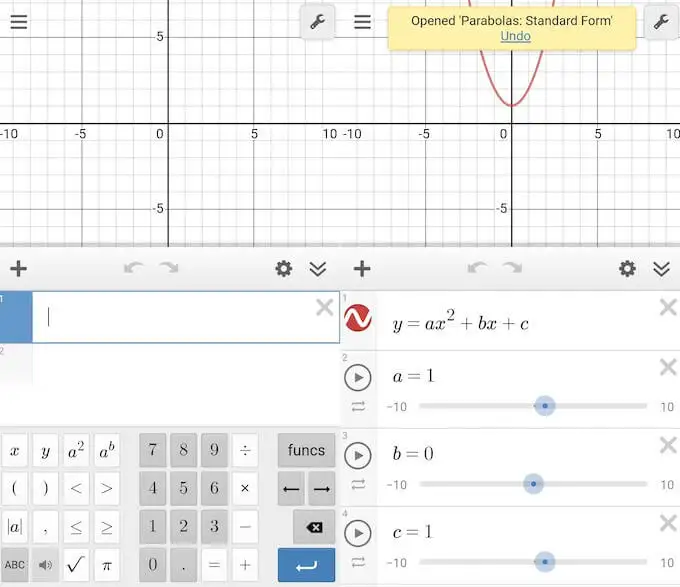Switch keypad to ABC letters

click(15, 565)
